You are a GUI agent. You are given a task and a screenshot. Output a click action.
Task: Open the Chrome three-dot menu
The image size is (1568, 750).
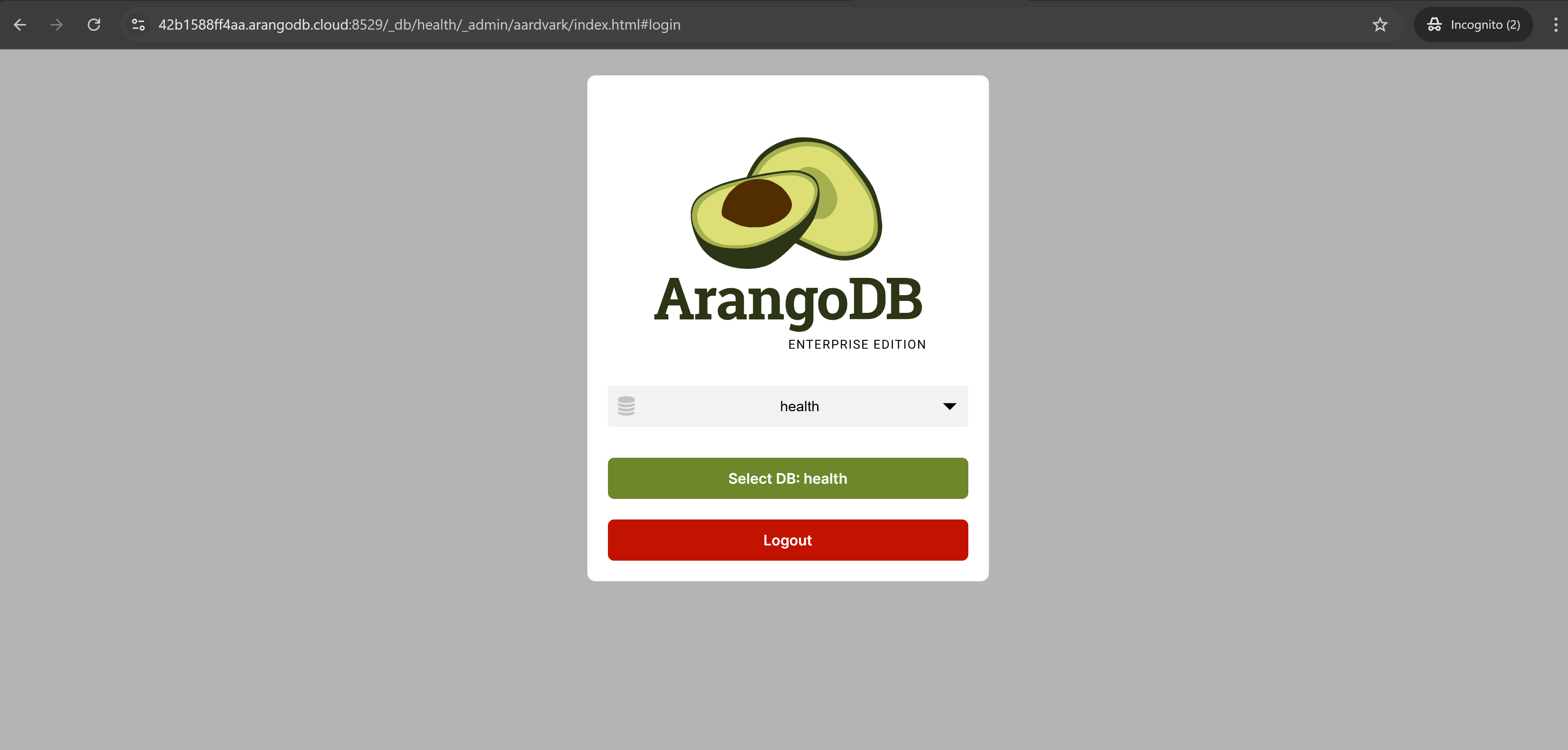coord(1555,25)
